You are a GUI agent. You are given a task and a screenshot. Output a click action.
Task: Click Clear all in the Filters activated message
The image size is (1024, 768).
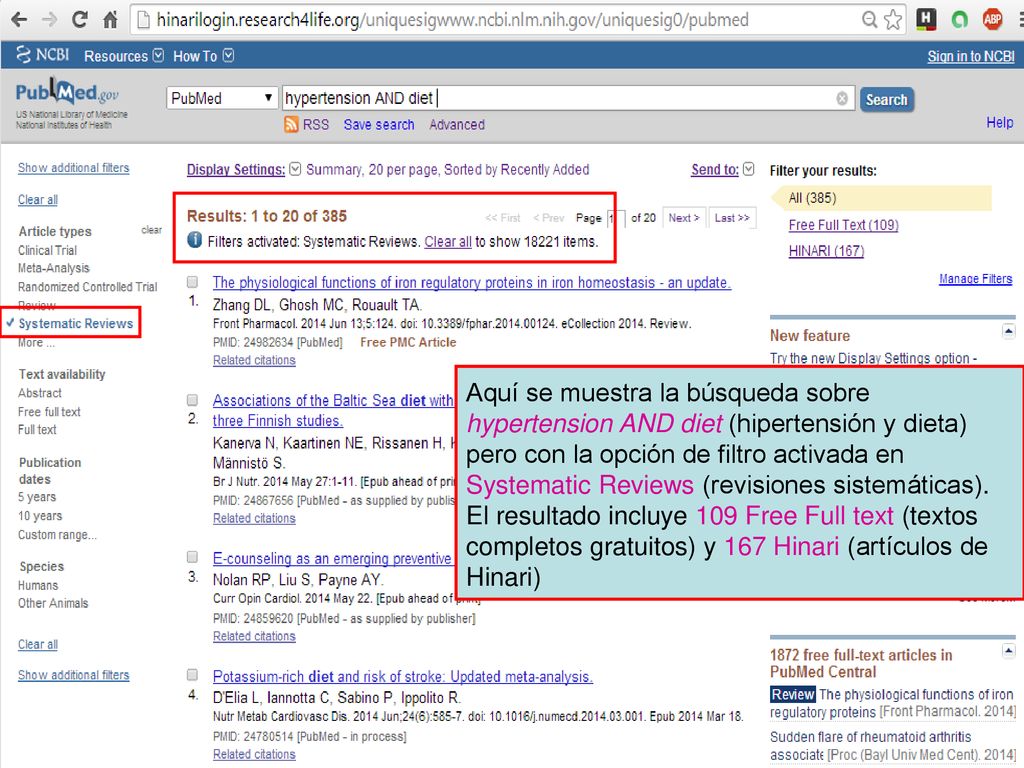(448, 242)
